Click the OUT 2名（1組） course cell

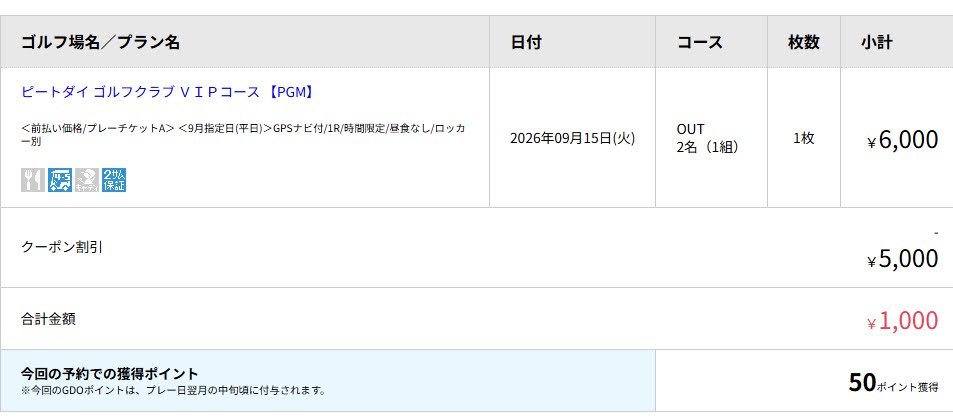point(707,139)
